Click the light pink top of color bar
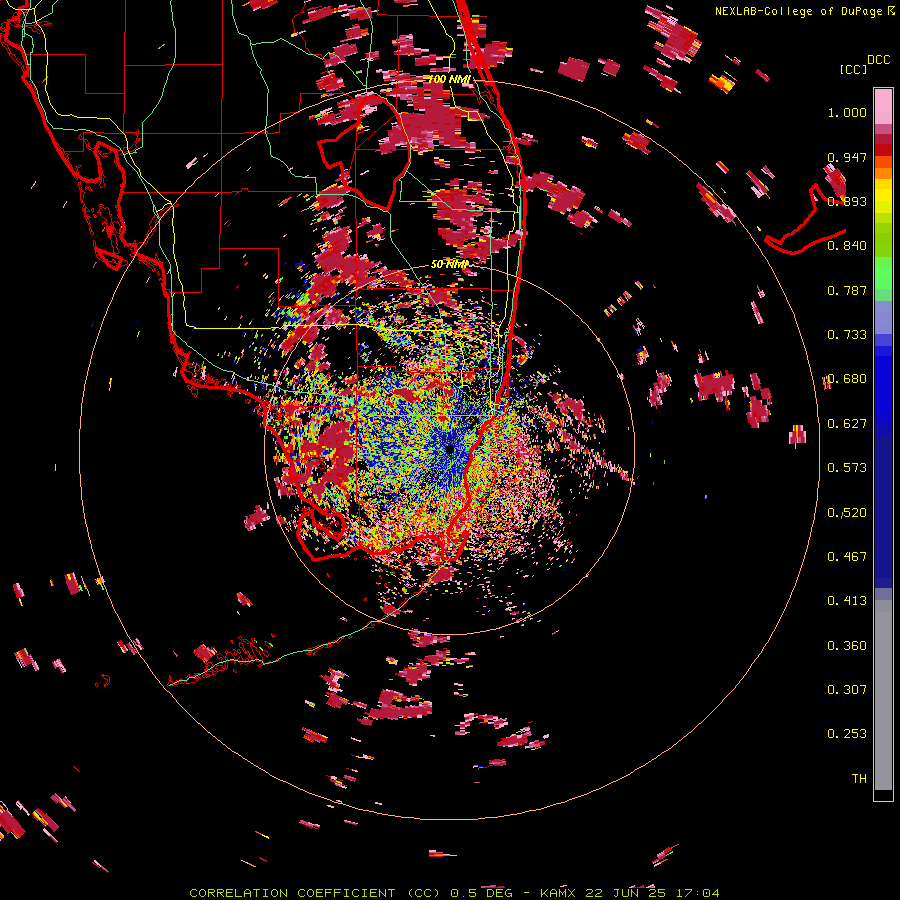Viewport: 900px width, 900px height. 883,107
